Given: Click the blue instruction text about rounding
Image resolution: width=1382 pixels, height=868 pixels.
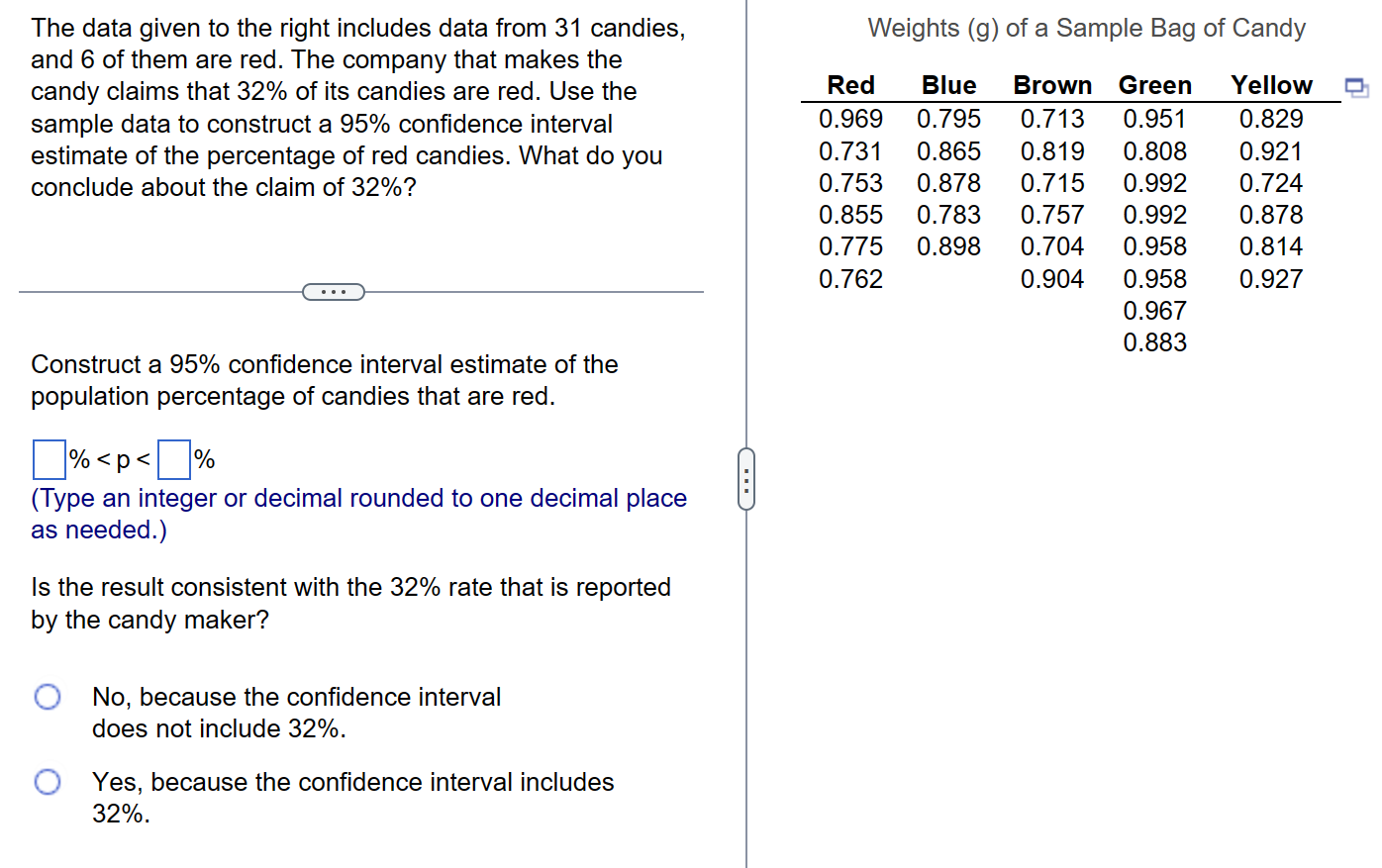Looking at the screenshot, I should point(357,514).
